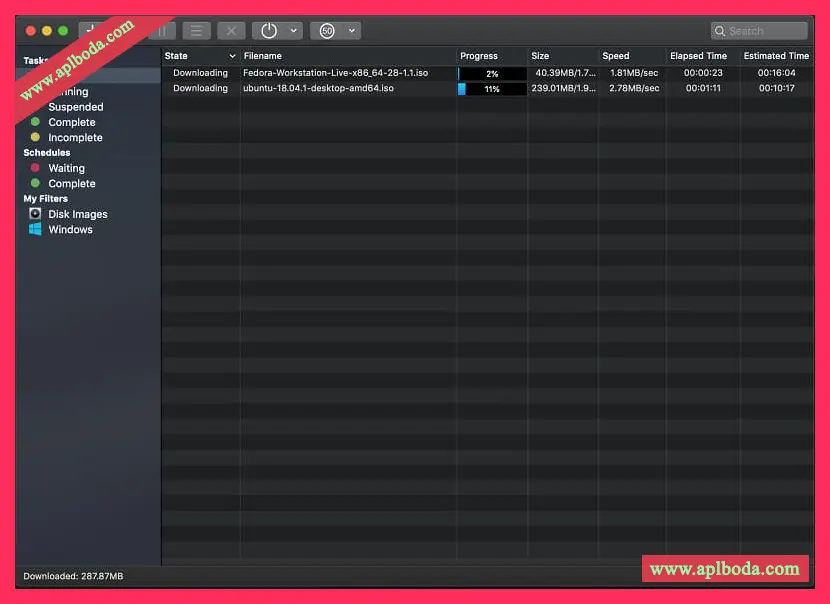Click the yellow dot beside Incomplete

coord(35,137)
